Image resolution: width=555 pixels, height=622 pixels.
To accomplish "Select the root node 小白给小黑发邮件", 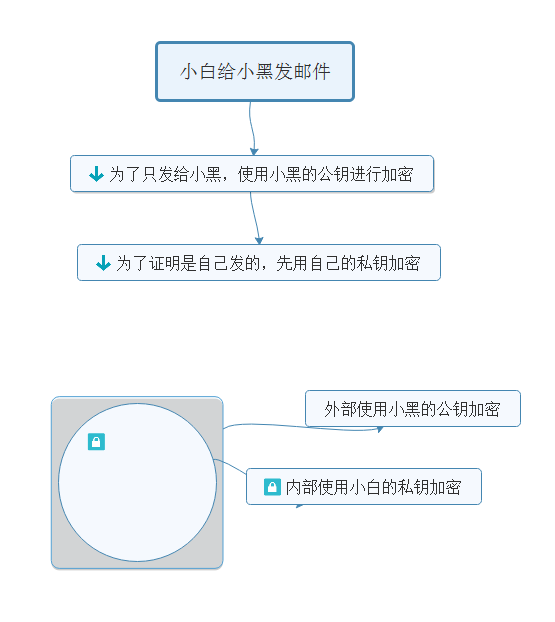I will [x=255, y=71].
